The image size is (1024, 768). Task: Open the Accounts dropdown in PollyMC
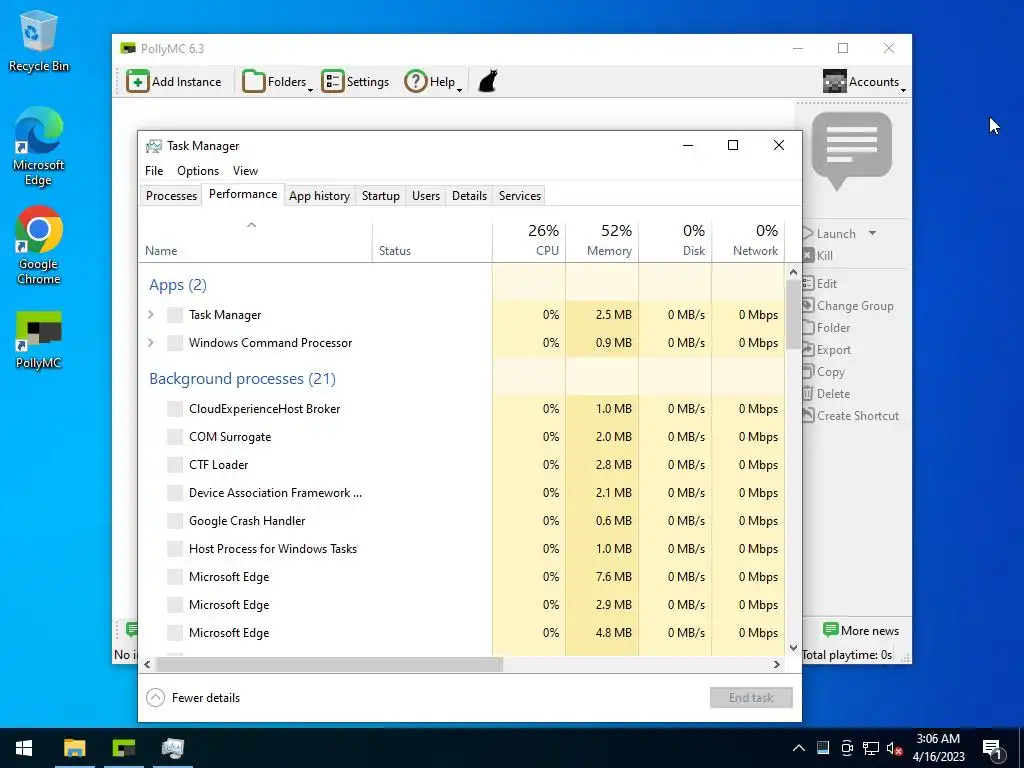pyautogui.click(x=864, y=82)
